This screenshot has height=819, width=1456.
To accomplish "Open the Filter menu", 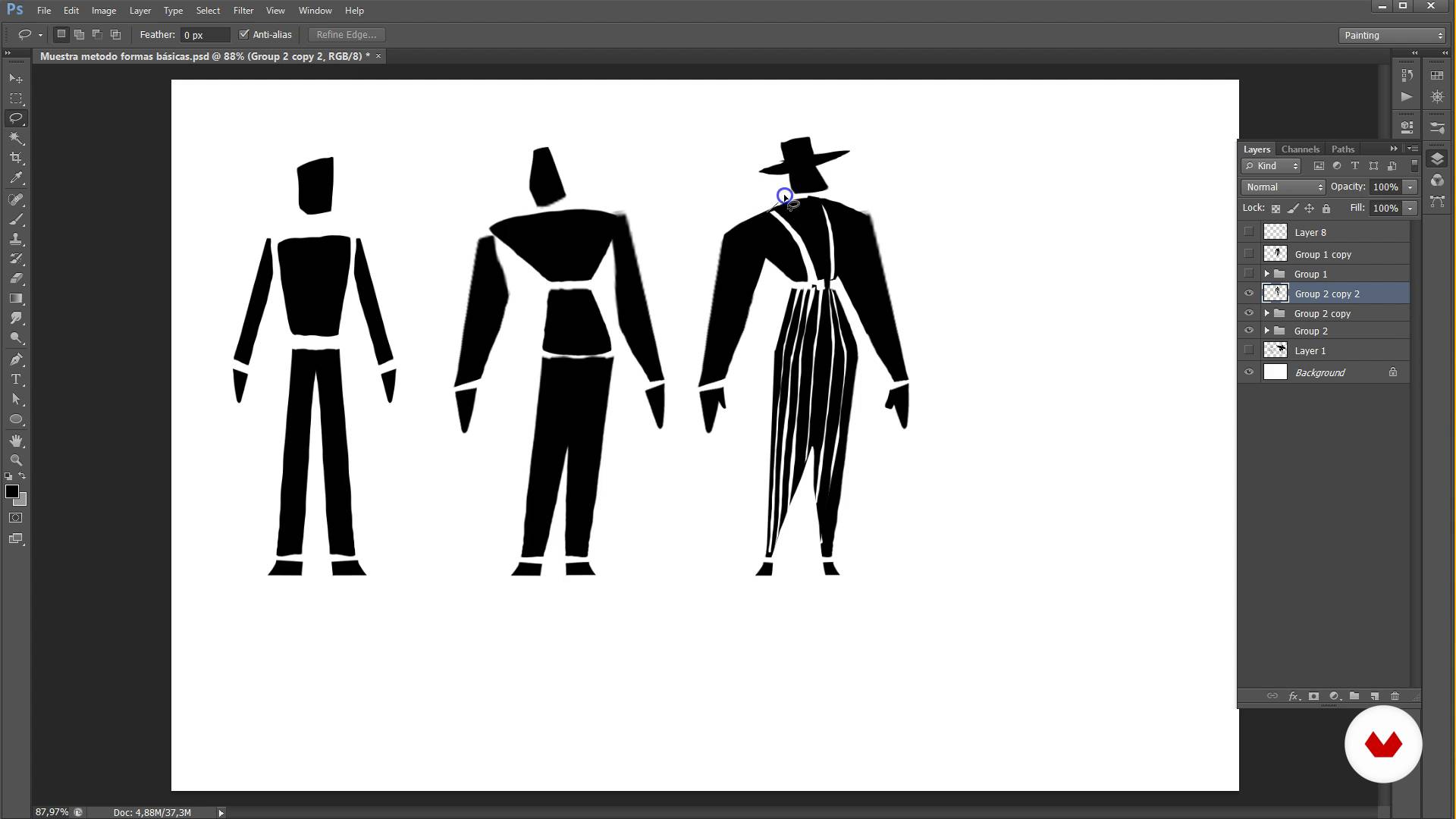I will coord(243,11).
